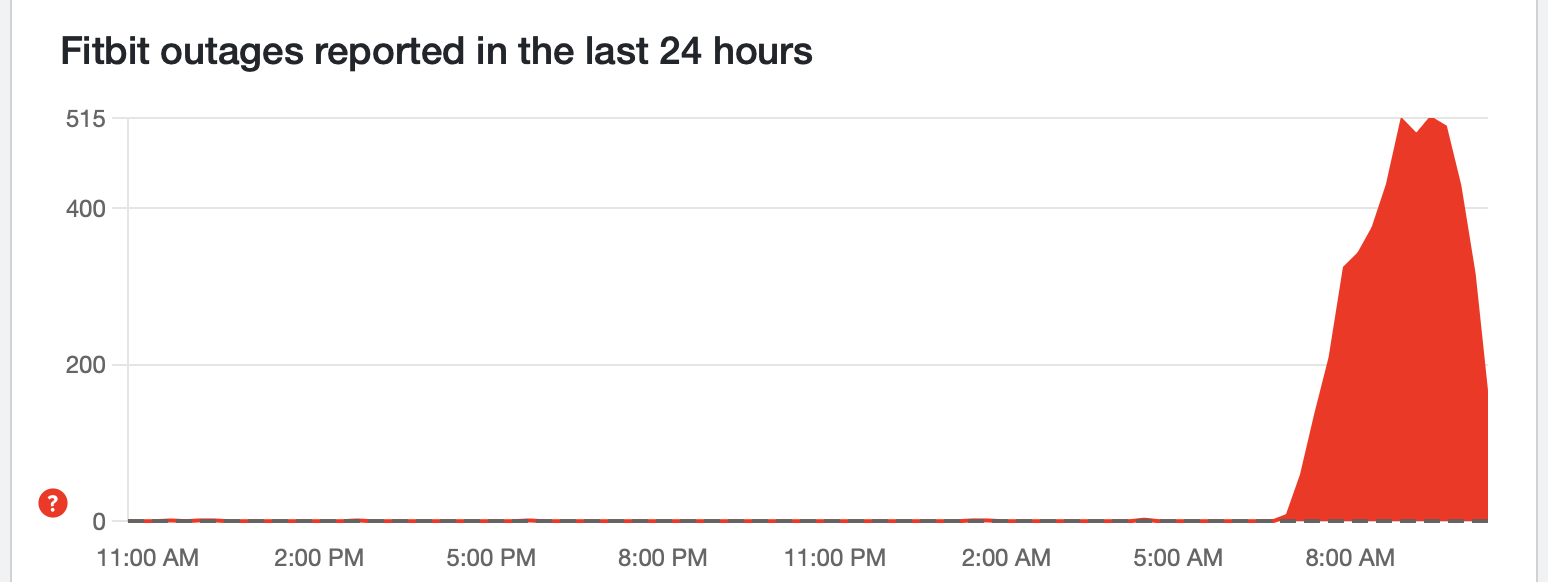
Task: Click the 8:00 PM time label
Action: tap(662, 557)
